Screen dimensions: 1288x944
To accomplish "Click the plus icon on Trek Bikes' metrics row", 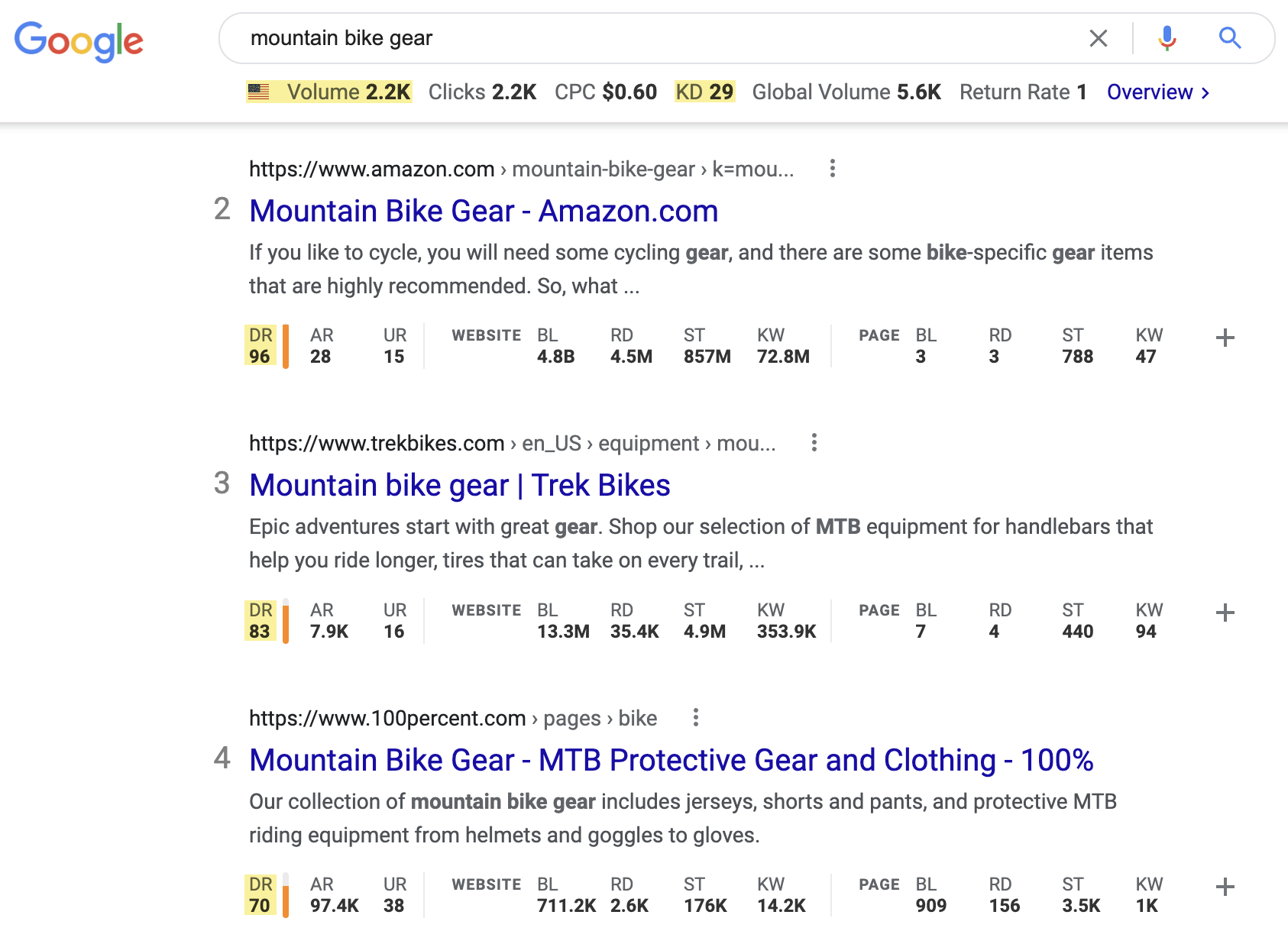I will click(1225, 611).
